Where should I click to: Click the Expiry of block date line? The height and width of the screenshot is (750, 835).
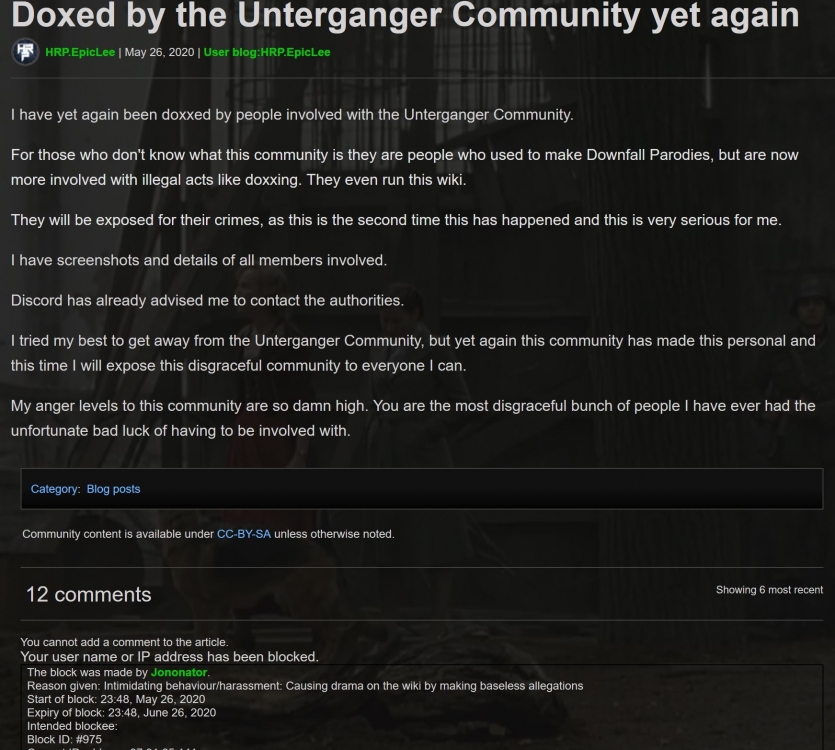[121, 713]
